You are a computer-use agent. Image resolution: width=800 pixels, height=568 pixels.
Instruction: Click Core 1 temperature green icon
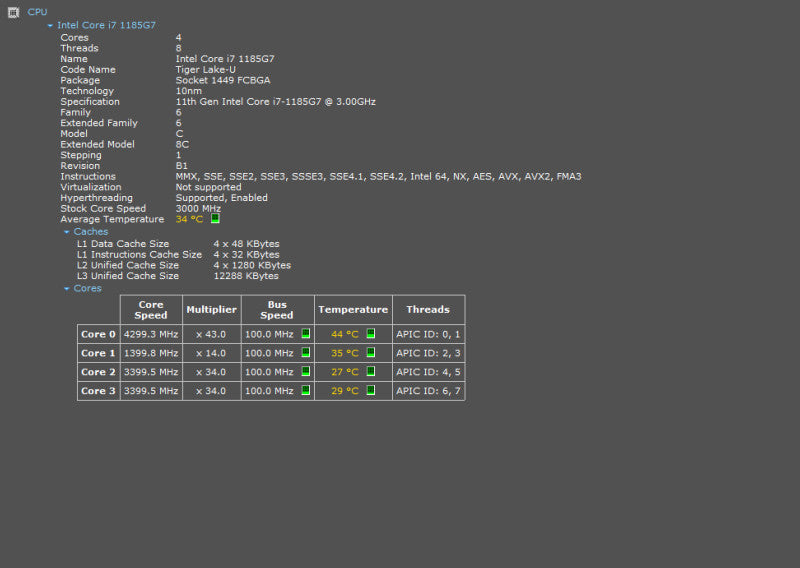click(371, 353)
